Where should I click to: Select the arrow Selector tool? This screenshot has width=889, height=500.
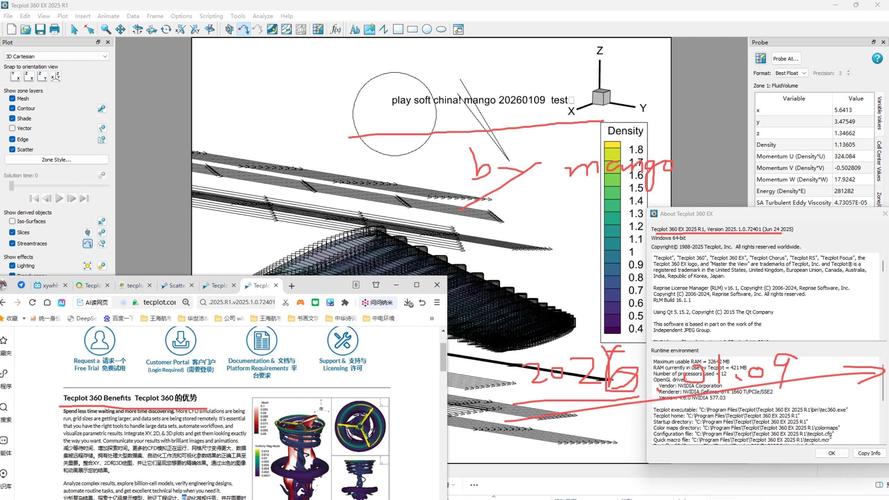[74, 29]
